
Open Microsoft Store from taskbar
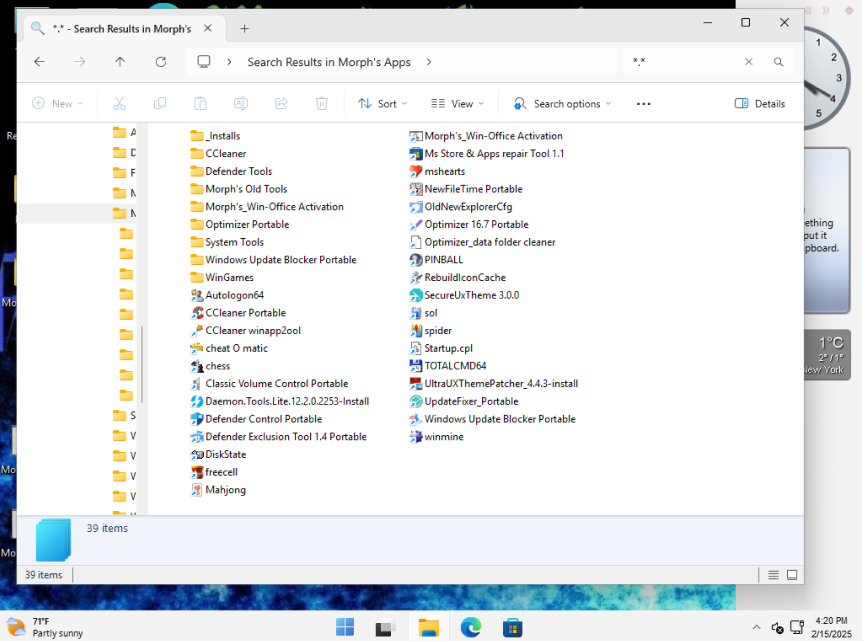(x=512, y=627)
